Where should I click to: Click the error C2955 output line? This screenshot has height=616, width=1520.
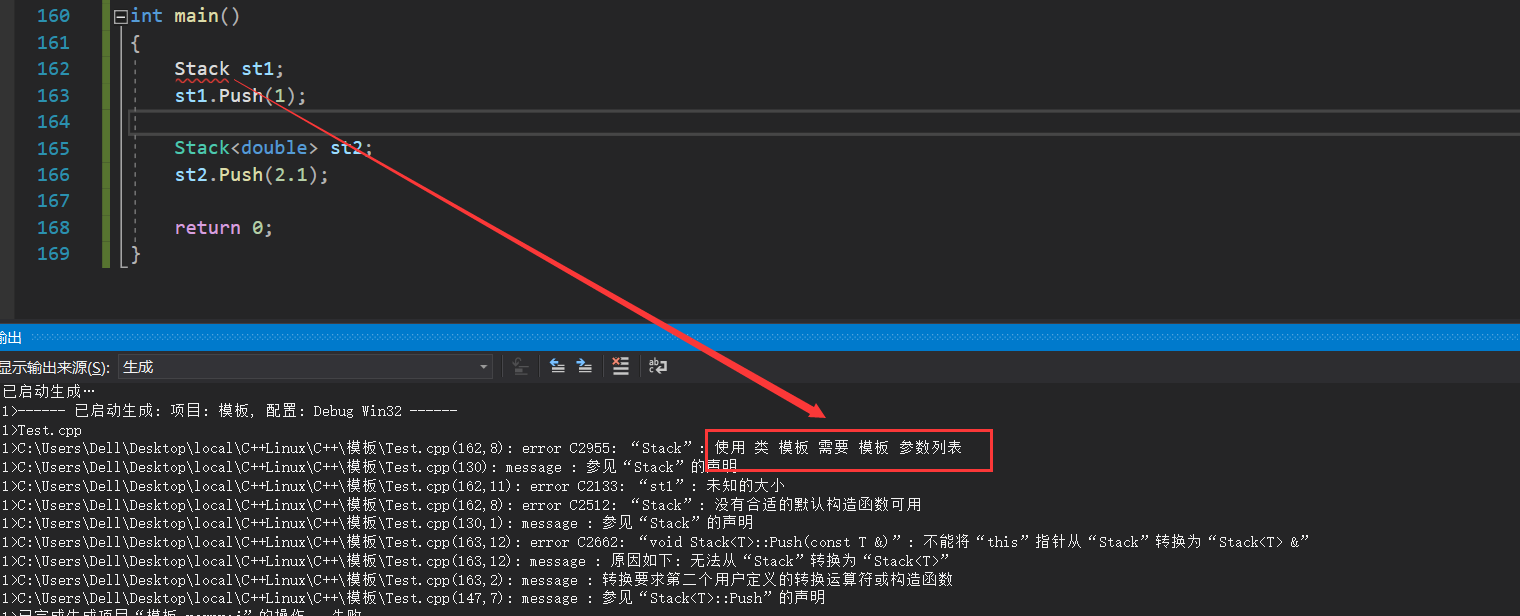[x=482, y=448]
